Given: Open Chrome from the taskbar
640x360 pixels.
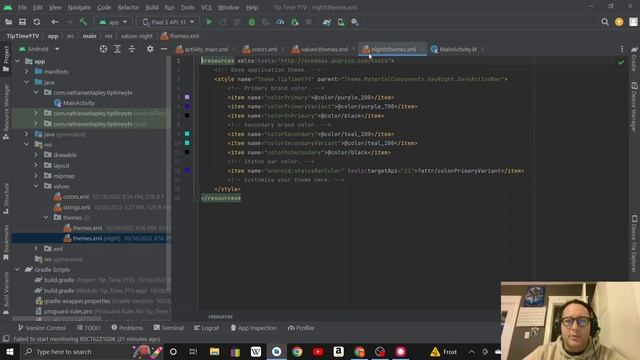Looking at the screenshot, I should 297,351.
